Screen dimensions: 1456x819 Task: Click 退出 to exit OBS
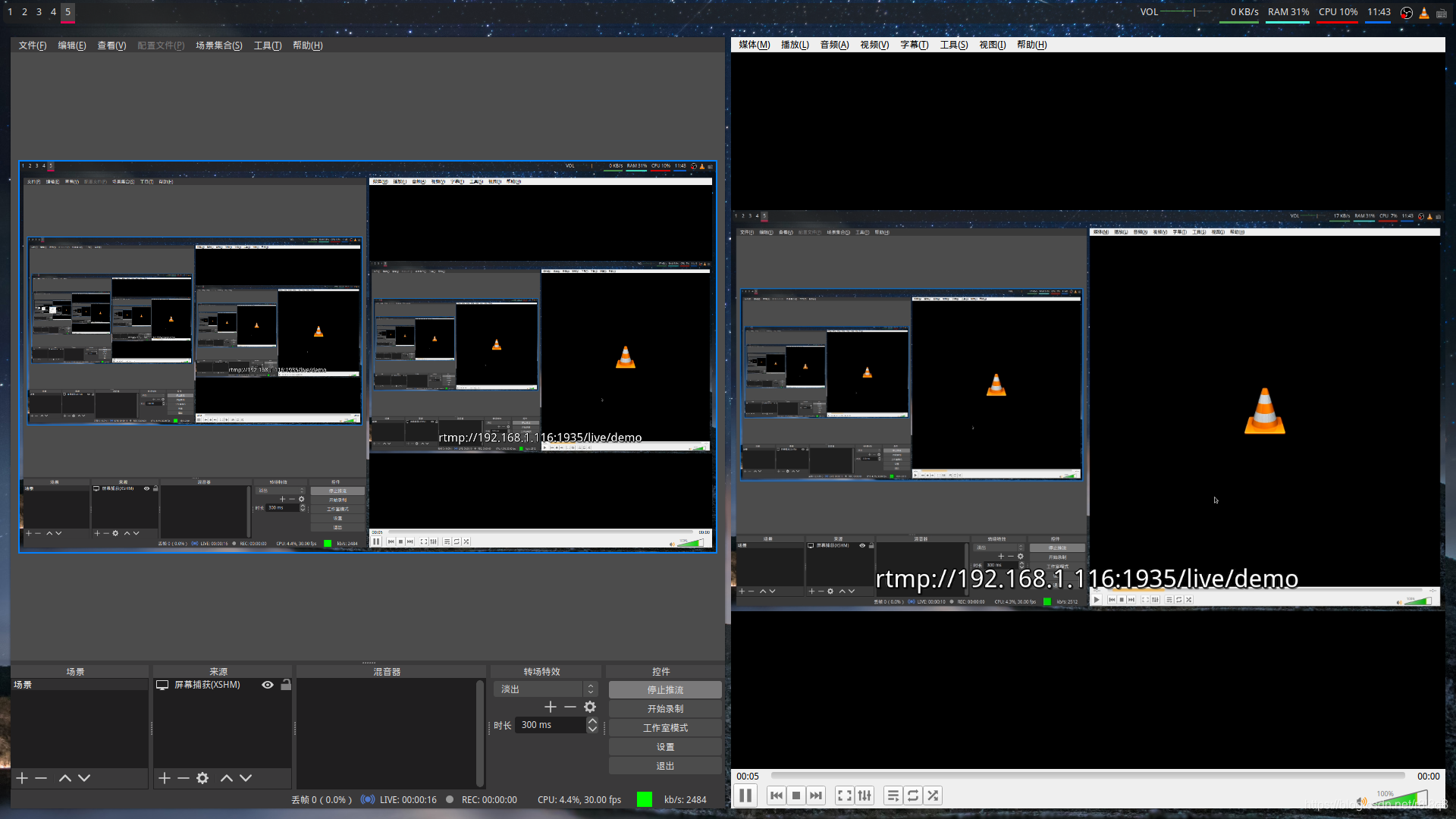(665, 766)
